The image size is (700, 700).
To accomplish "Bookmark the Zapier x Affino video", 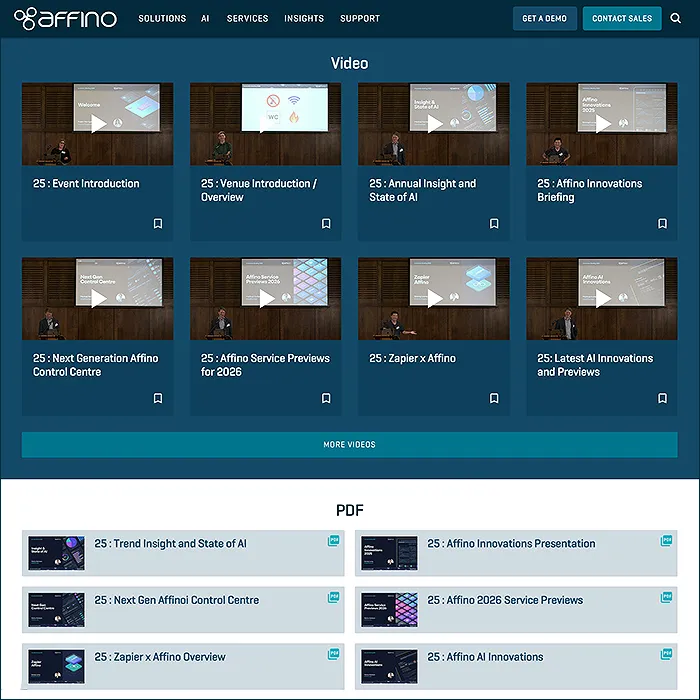I will point(494,398).
